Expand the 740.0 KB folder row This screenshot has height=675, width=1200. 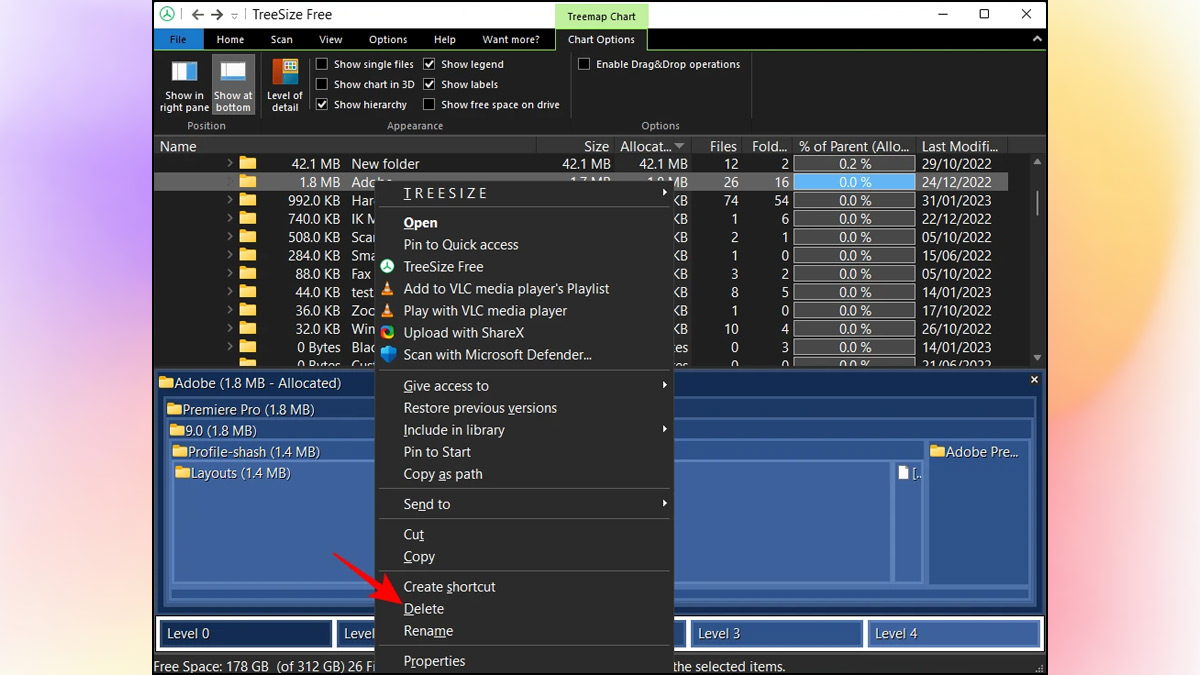click(229, 218)
